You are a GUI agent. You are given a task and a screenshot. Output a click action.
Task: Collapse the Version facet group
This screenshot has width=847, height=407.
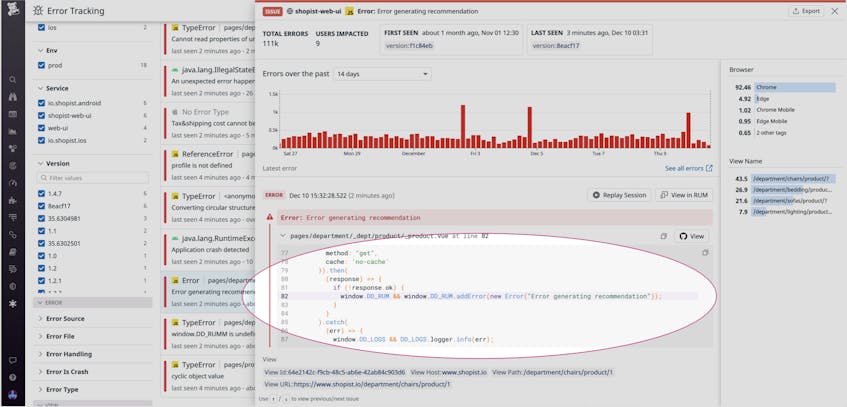click(41, 163)
